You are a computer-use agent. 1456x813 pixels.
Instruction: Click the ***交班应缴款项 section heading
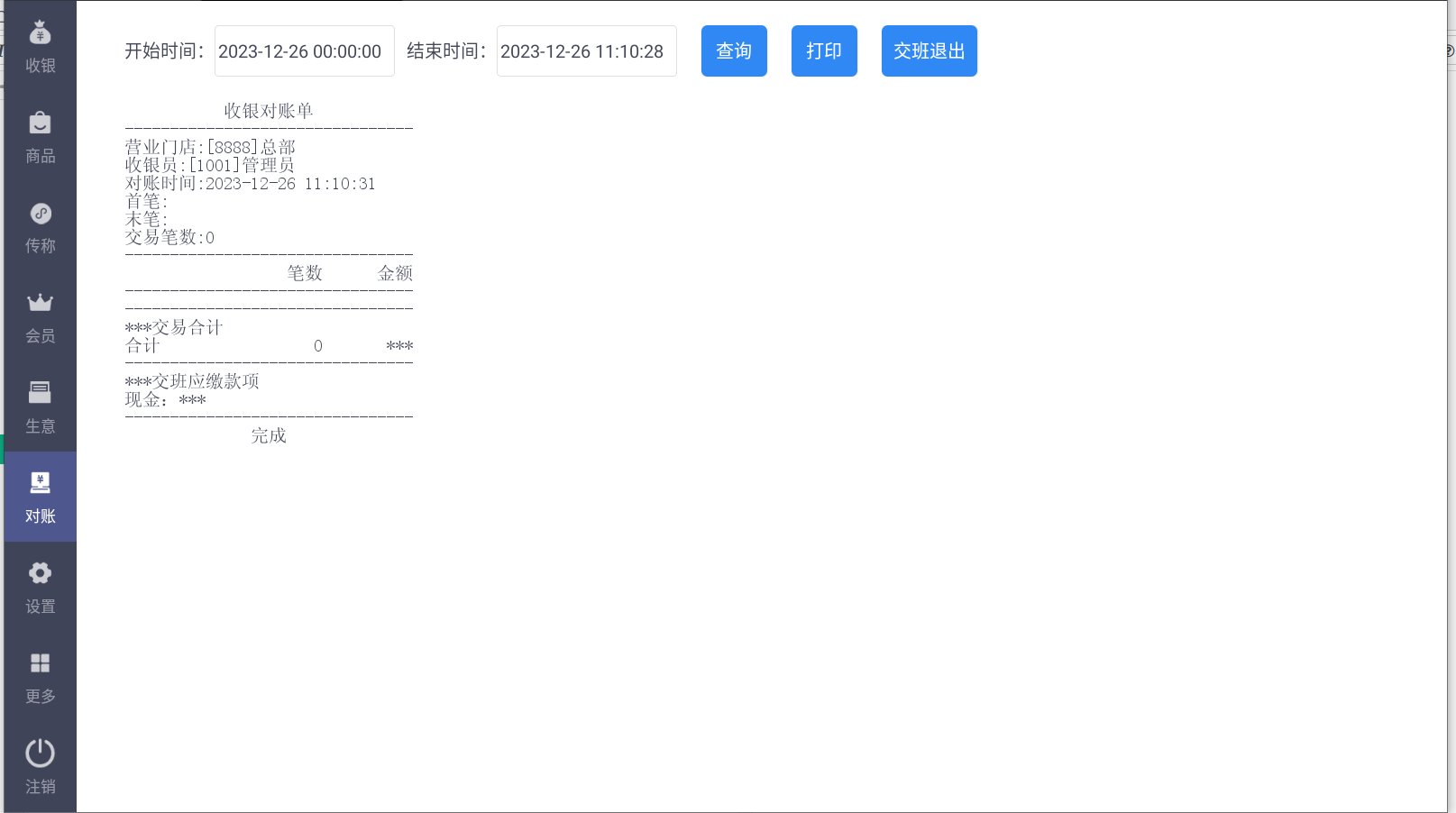coord(192,381)
